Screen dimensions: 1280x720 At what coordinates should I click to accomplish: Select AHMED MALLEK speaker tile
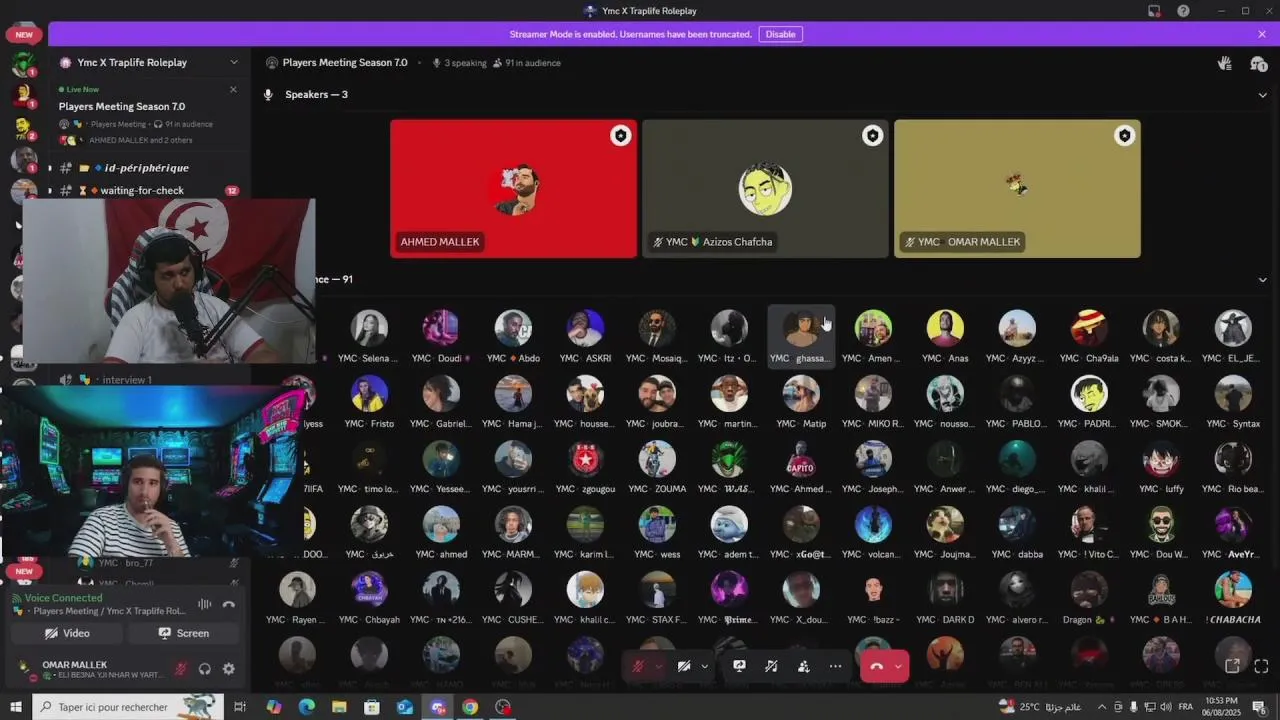tap(513, 189)
